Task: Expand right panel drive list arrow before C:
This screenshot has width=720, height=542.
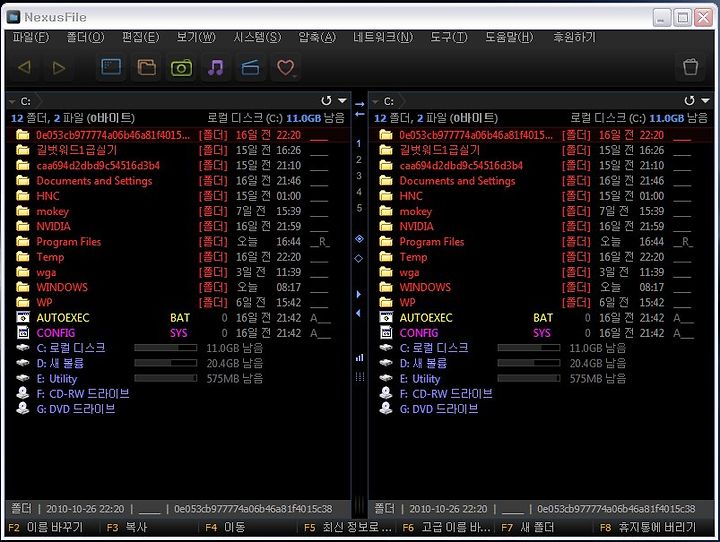Action: pos(376,101)
